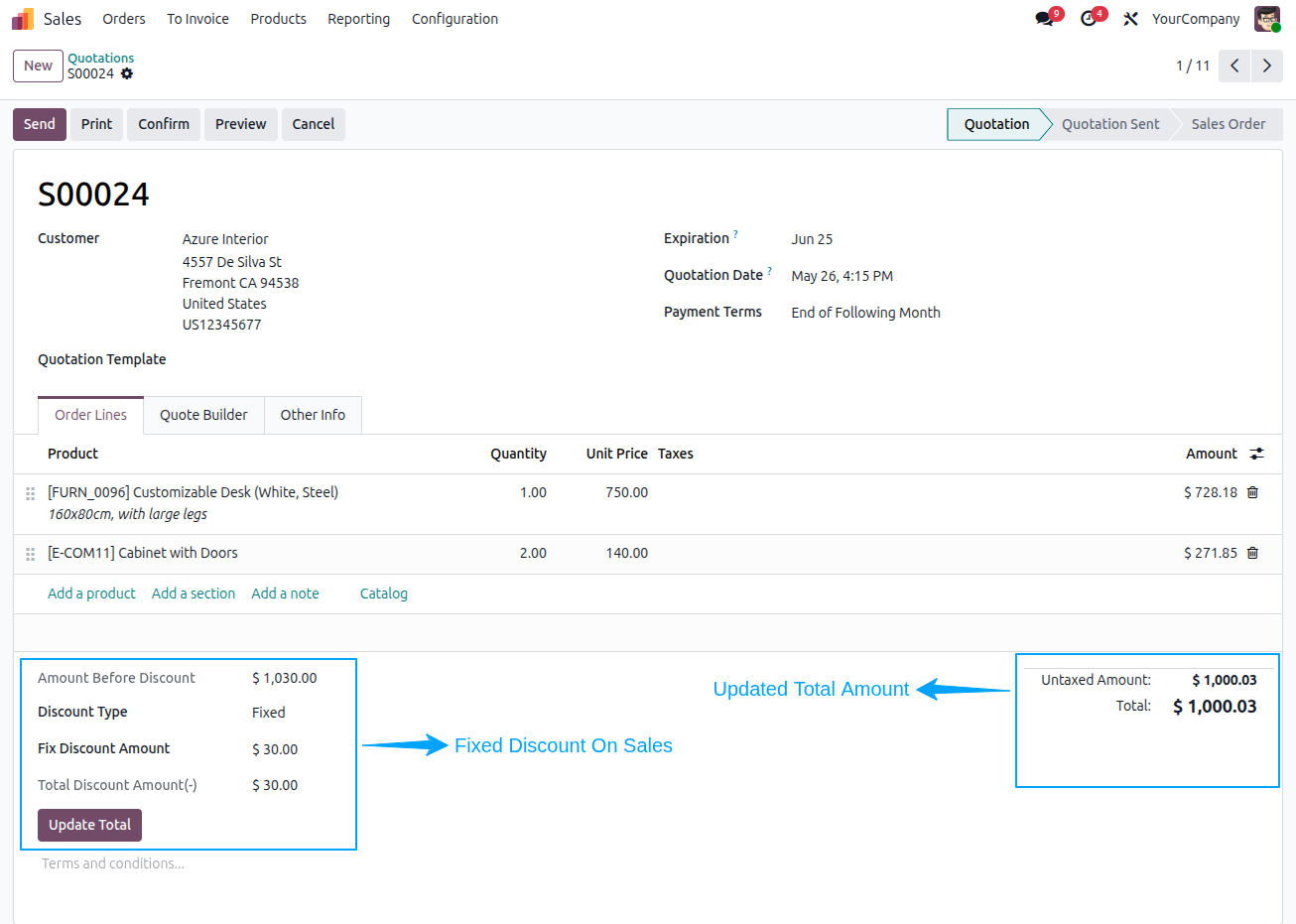Select the Customizable Desk product cell

pos(193,503)
